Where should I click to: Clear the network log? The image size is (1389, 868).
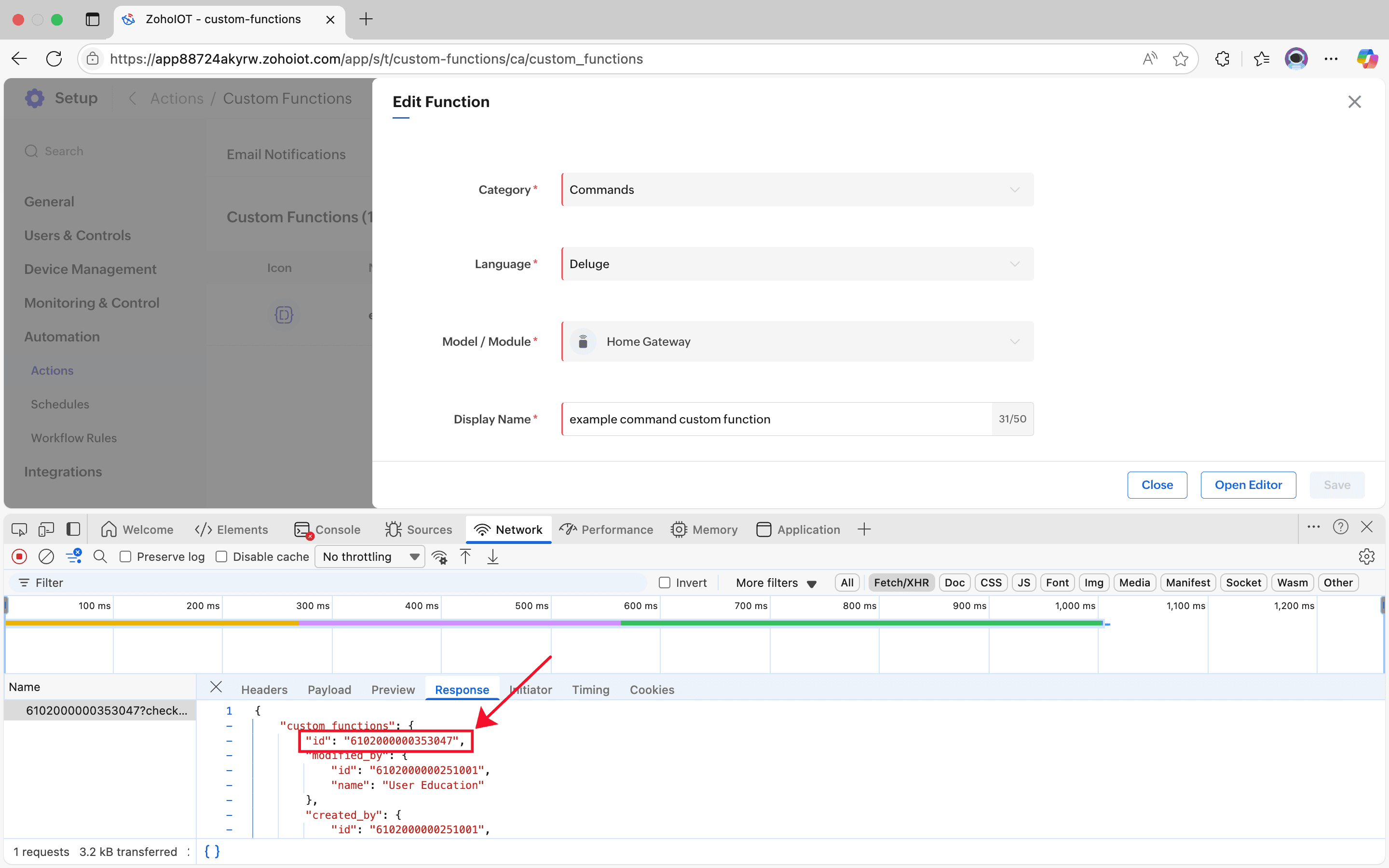pyautogui.click(x=46, y=556)
